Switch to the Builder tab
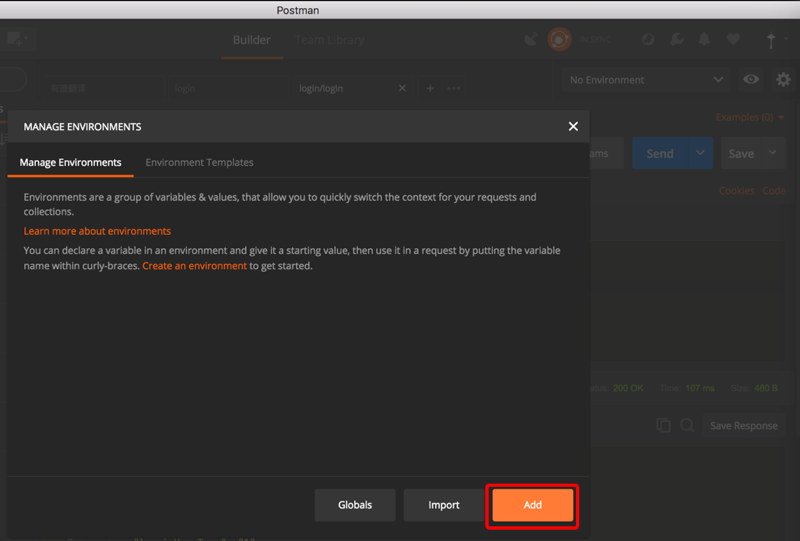Image resolution: width=800 pixels, height=541 pixels. (252, 40)
